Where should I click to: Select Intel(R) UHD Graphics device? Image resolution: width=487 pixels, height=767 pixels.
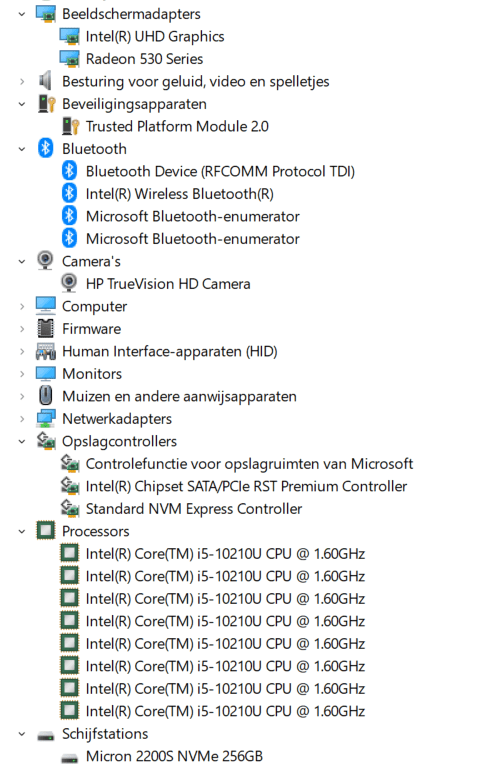[x=155, y=36]
